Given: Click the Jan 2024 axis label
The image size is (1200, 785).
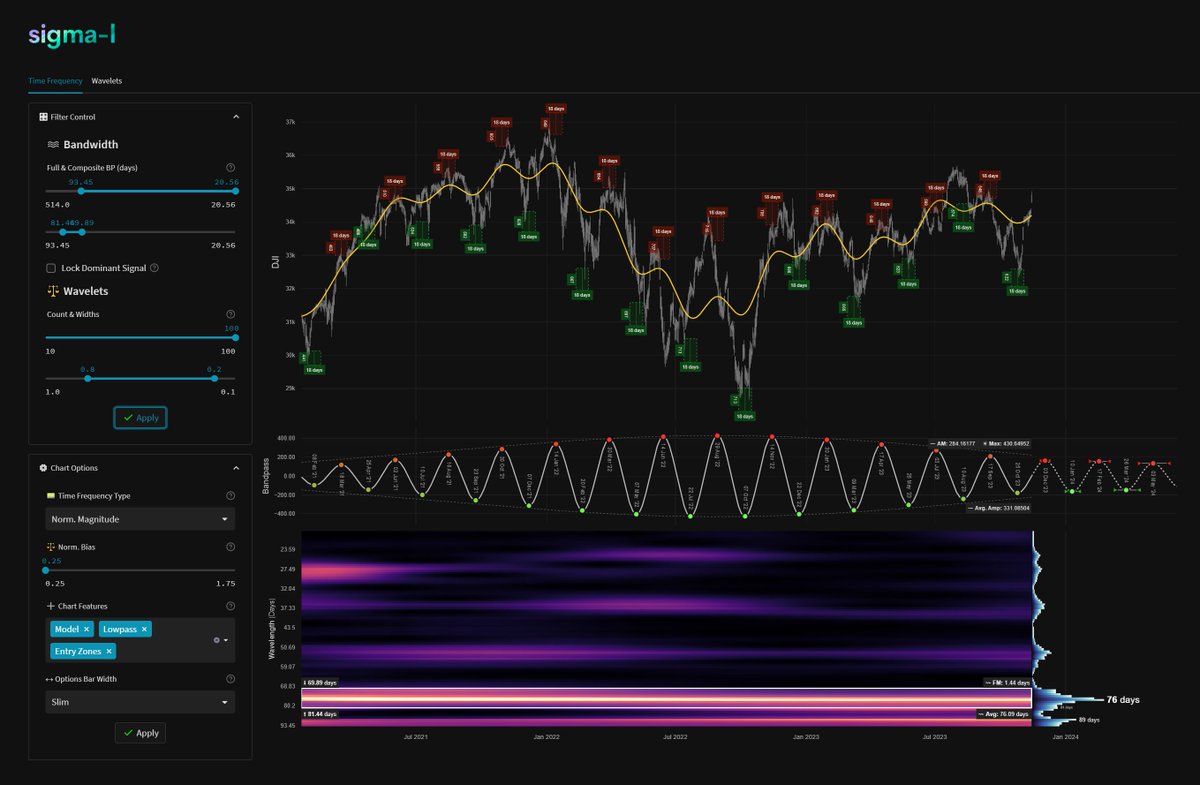Looking at the screenshot, I should (1065, 737).
